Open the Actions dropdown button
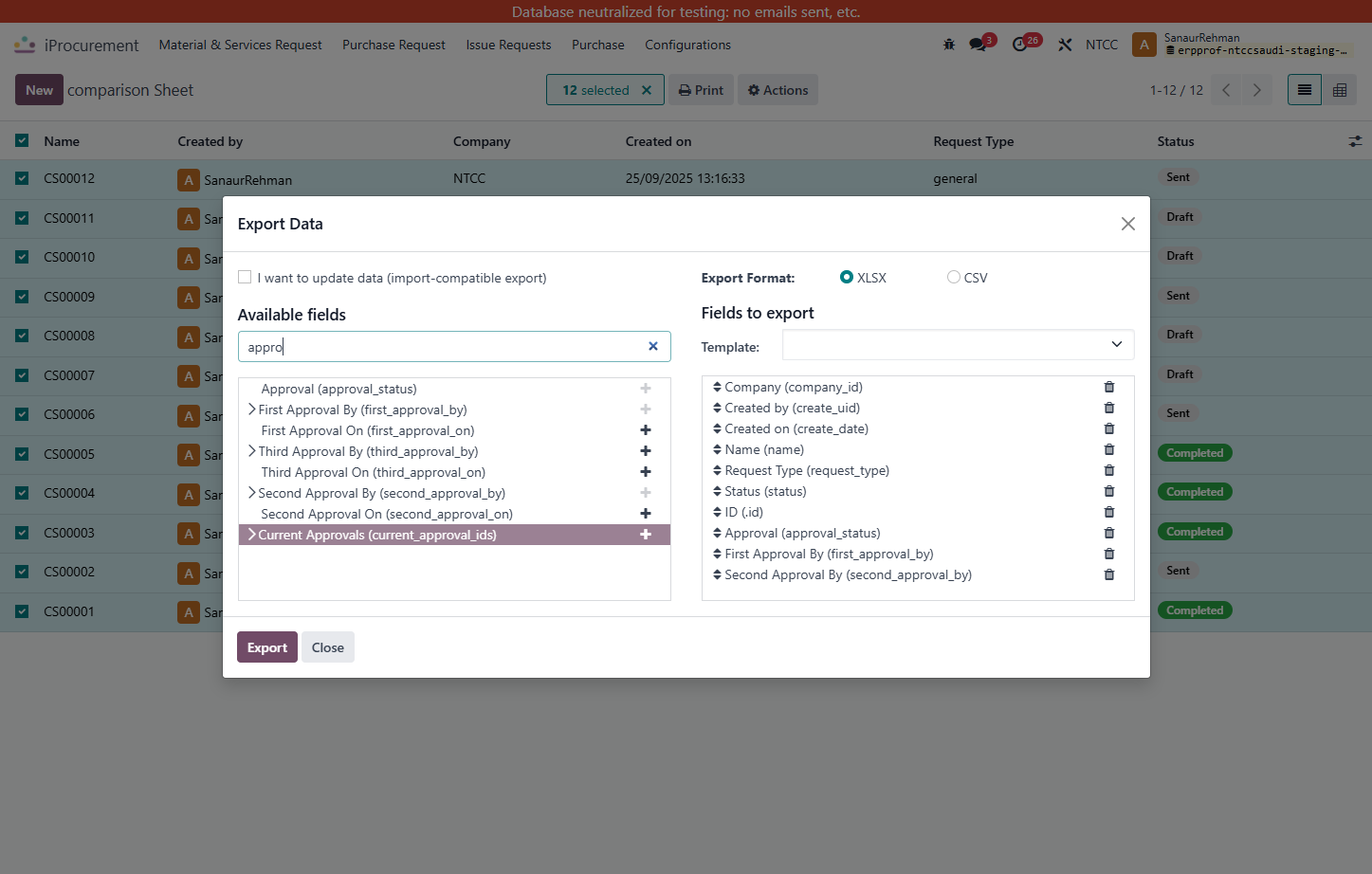 pos(777,90)
